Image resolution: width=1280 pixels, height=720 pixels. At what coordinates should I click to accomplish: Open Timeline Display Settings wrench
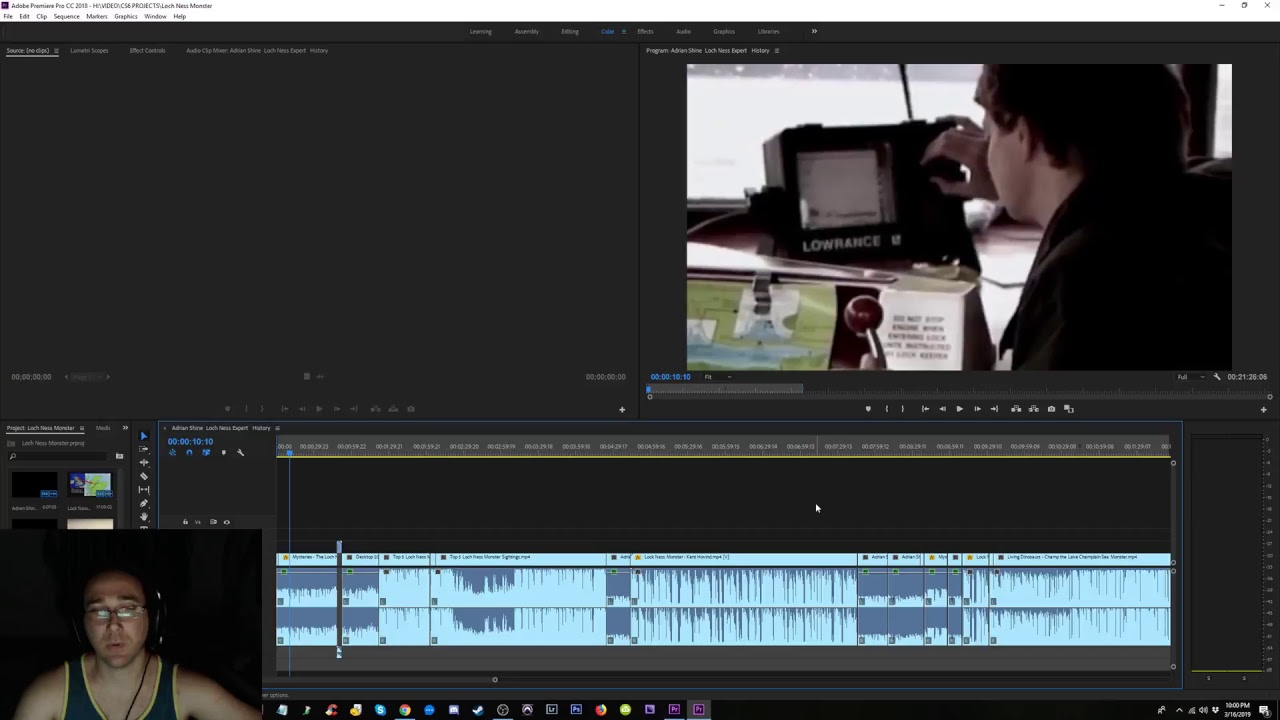click(240, 452)
